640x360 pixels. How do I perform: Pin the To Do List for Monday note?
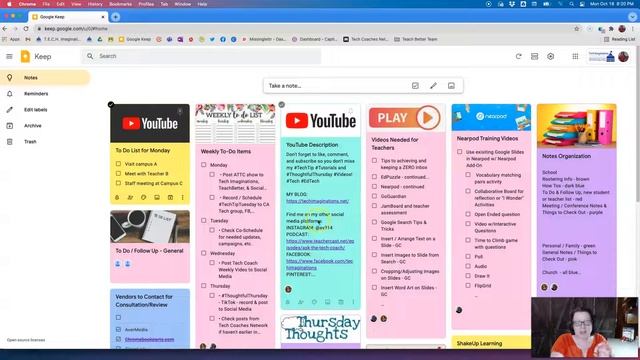(180, 111)
